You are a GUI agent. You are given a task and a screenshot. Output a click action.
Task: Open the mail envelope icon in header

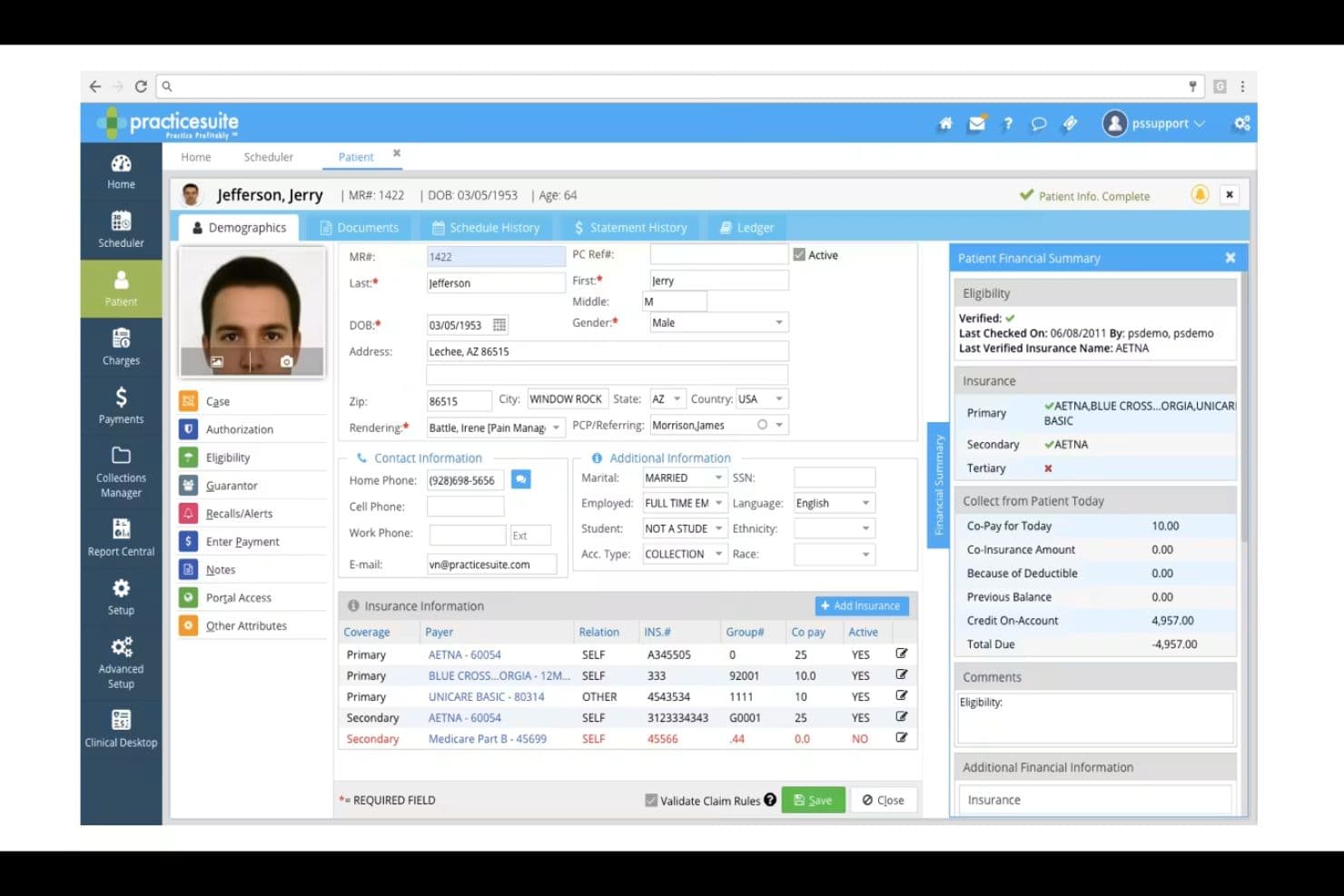tap(976, 123)
